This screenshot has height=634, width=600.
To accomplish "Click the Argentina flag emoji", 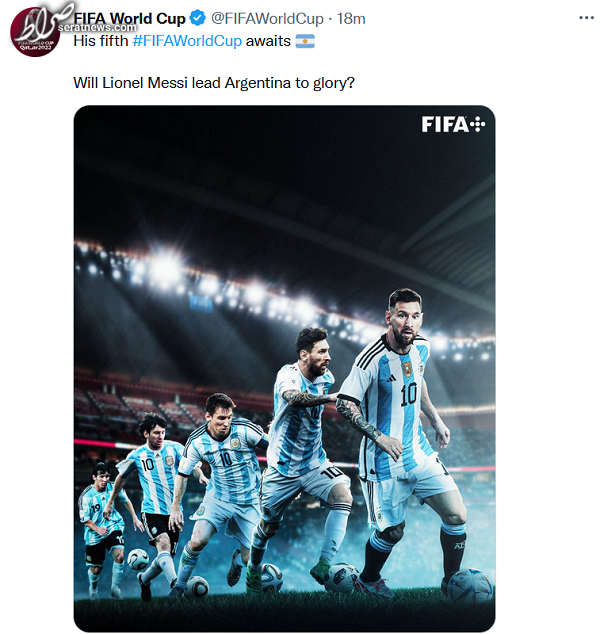I will point(305,41).
